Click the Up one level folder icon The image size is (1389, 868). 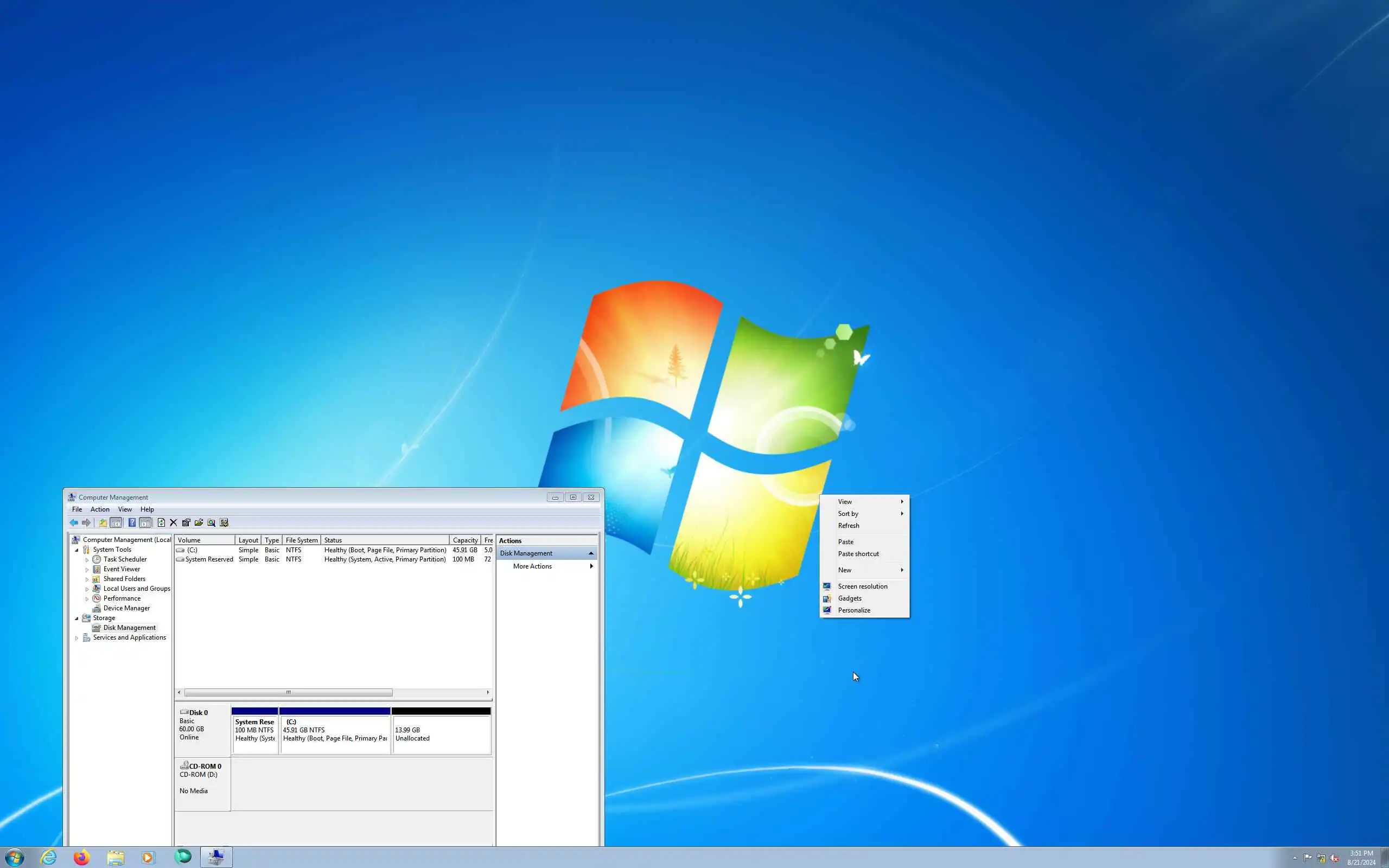(x=103, y=522)
